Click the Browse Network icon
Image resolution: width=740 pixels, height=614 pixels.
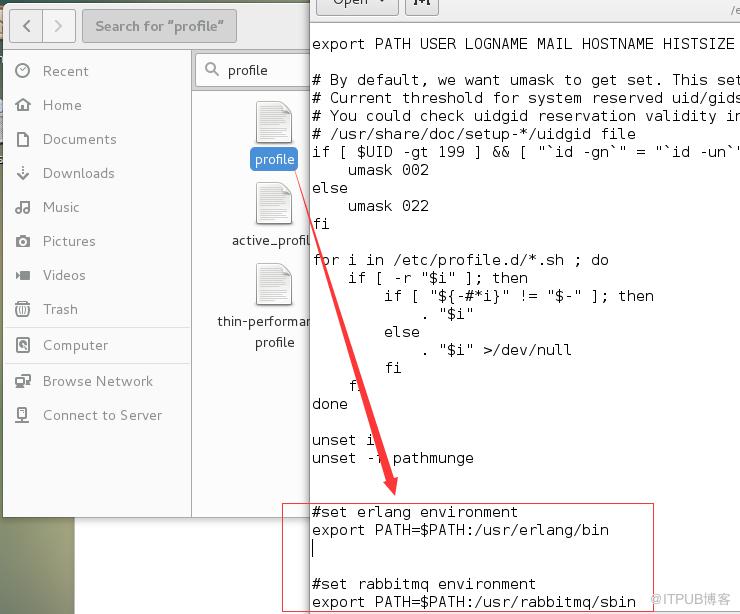click(23, 381)
